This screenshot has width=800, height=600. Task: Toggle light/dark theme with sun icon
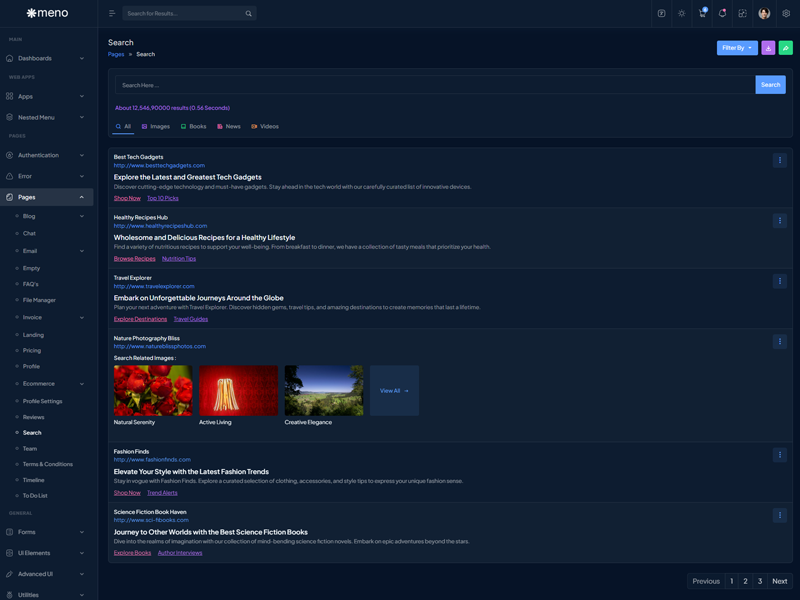(682, 14)
